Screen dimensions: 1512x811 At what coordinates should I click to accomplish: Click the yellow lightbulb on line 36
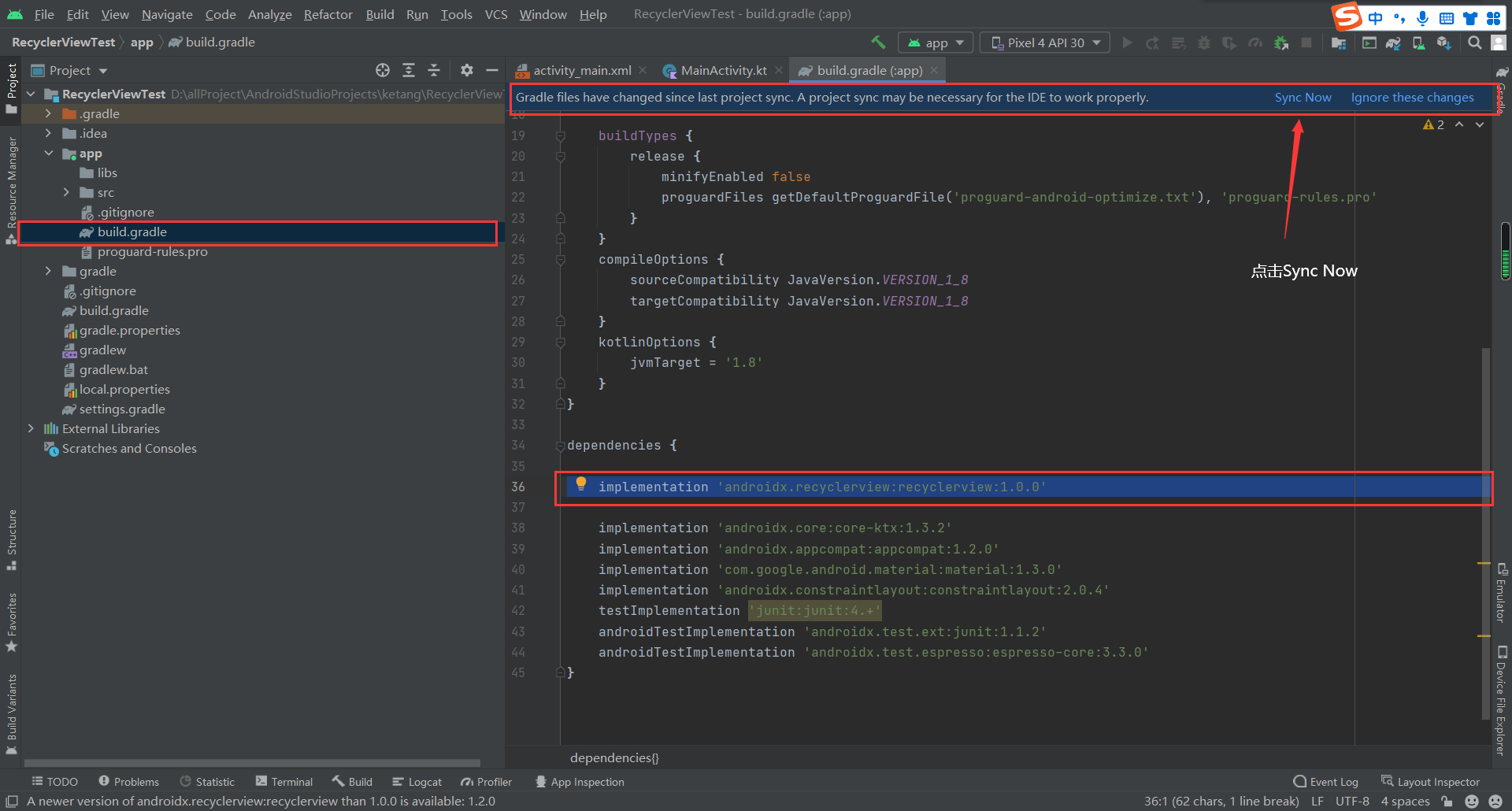tap(581, 484)
